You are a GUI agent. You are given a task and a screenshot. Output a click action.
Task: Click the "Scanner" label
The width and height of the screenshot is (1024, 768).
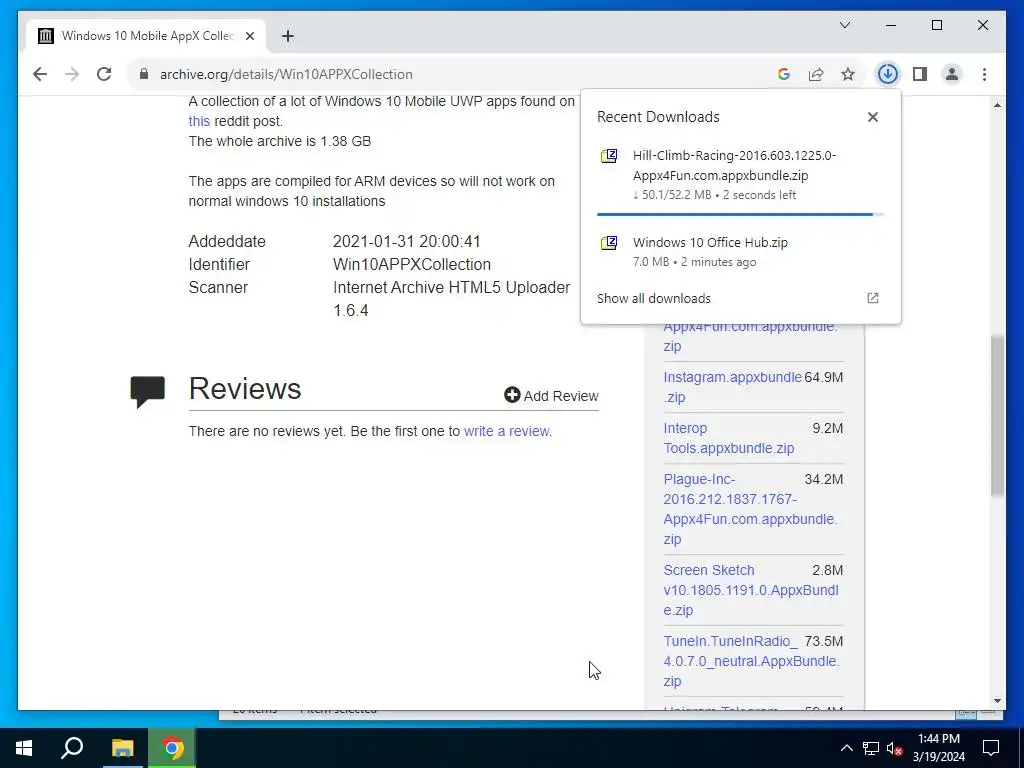tap(218, 287)
